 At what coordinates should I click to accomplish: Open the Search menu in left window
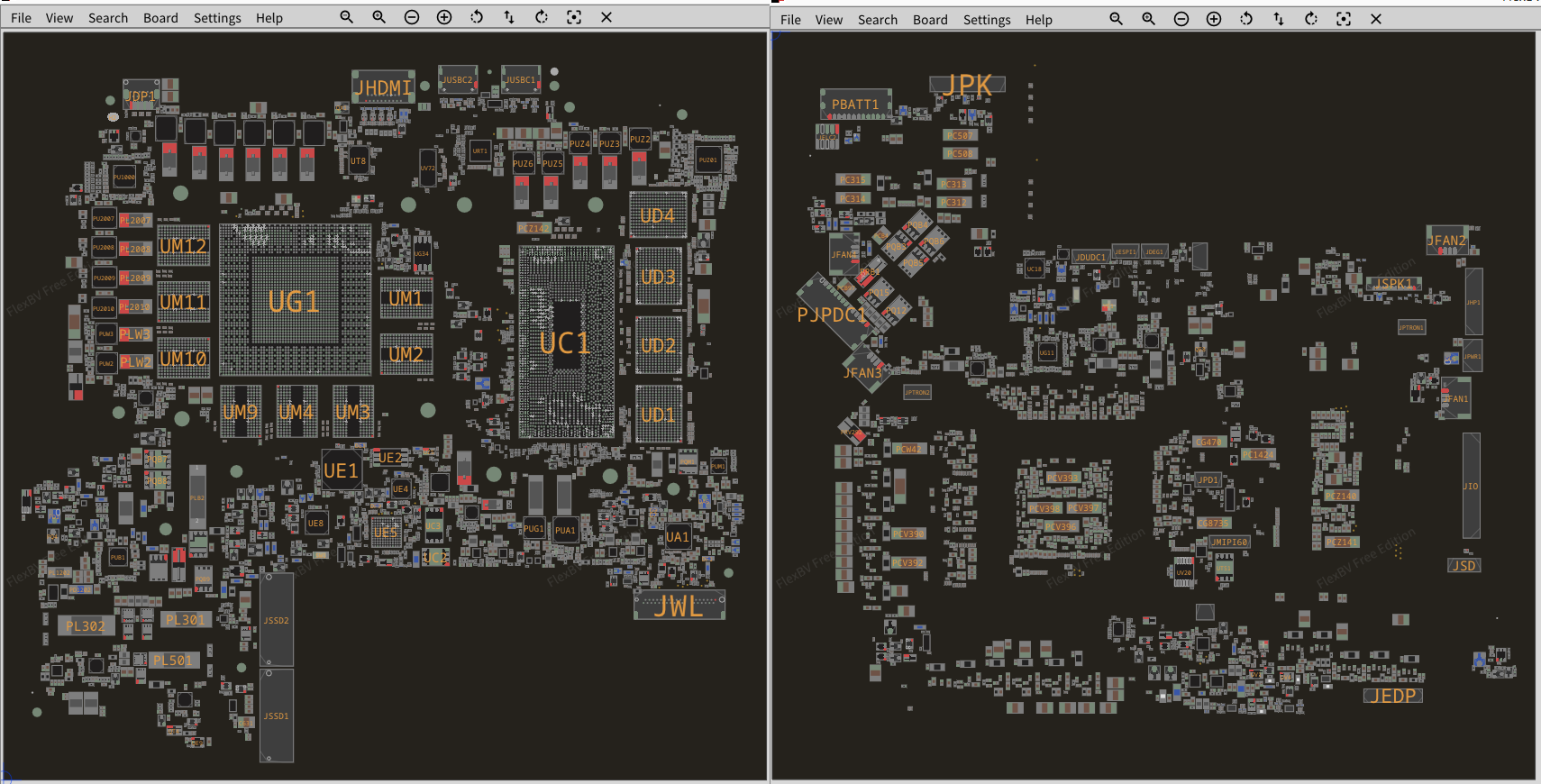pos(108,18)
